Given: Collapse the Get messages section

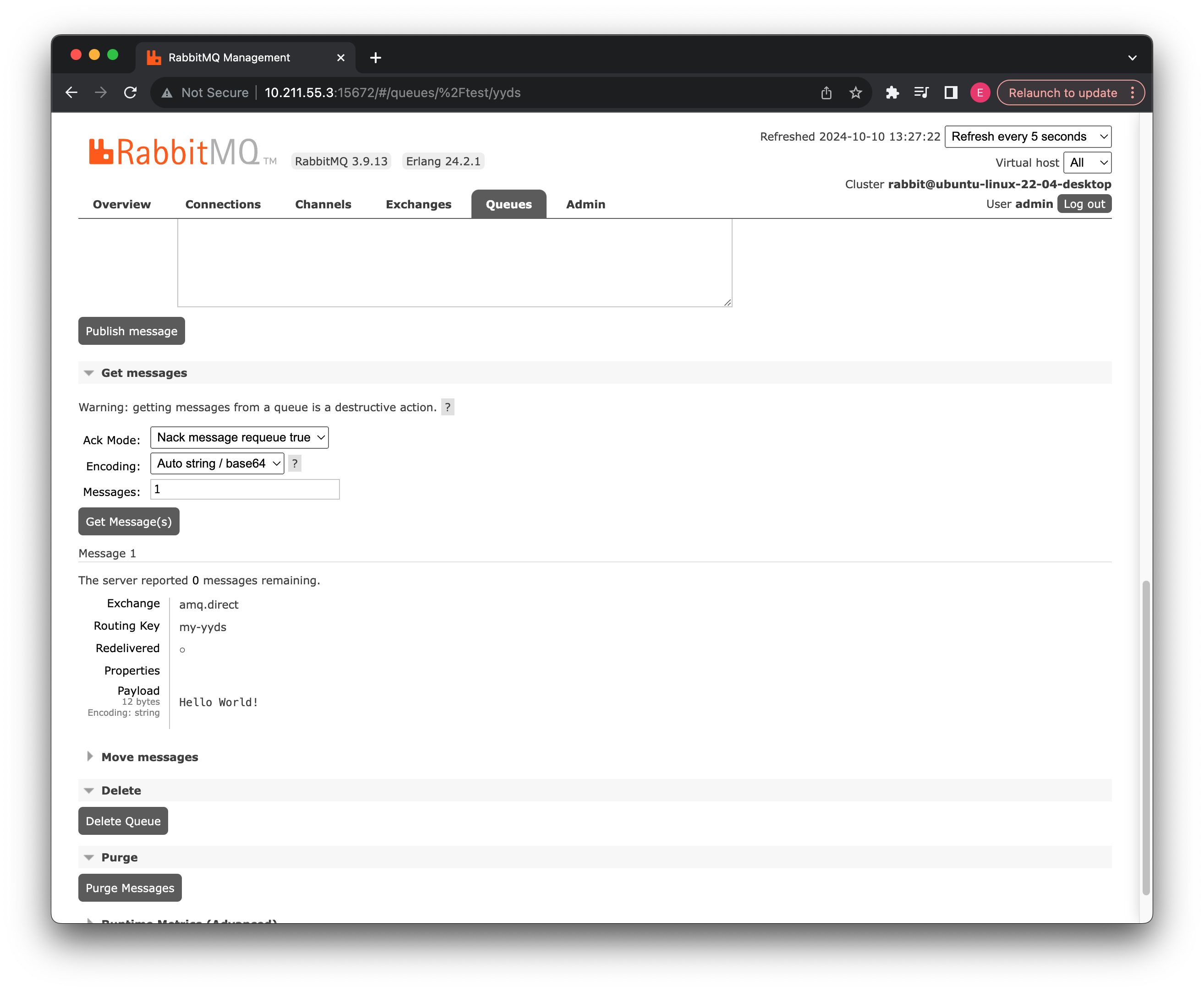Looking at the screenshot, I should (x=144, y=373).
